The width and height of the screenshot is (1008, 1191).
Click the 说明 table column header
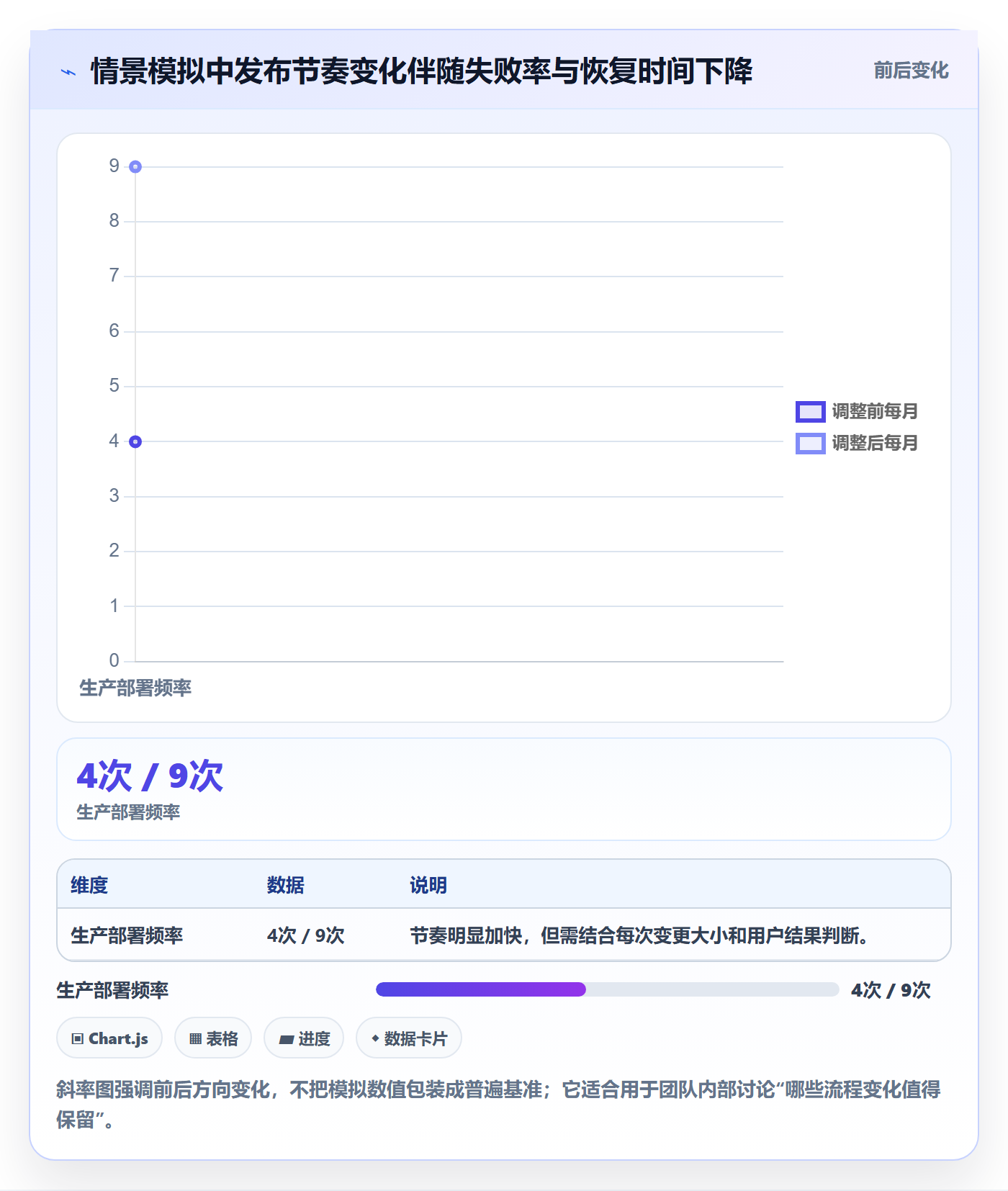coord(428,885)
